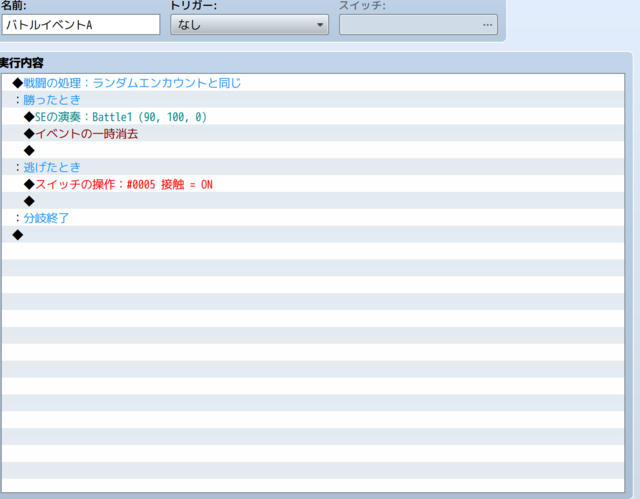Select the 分岐終了 line

(313, 217)
